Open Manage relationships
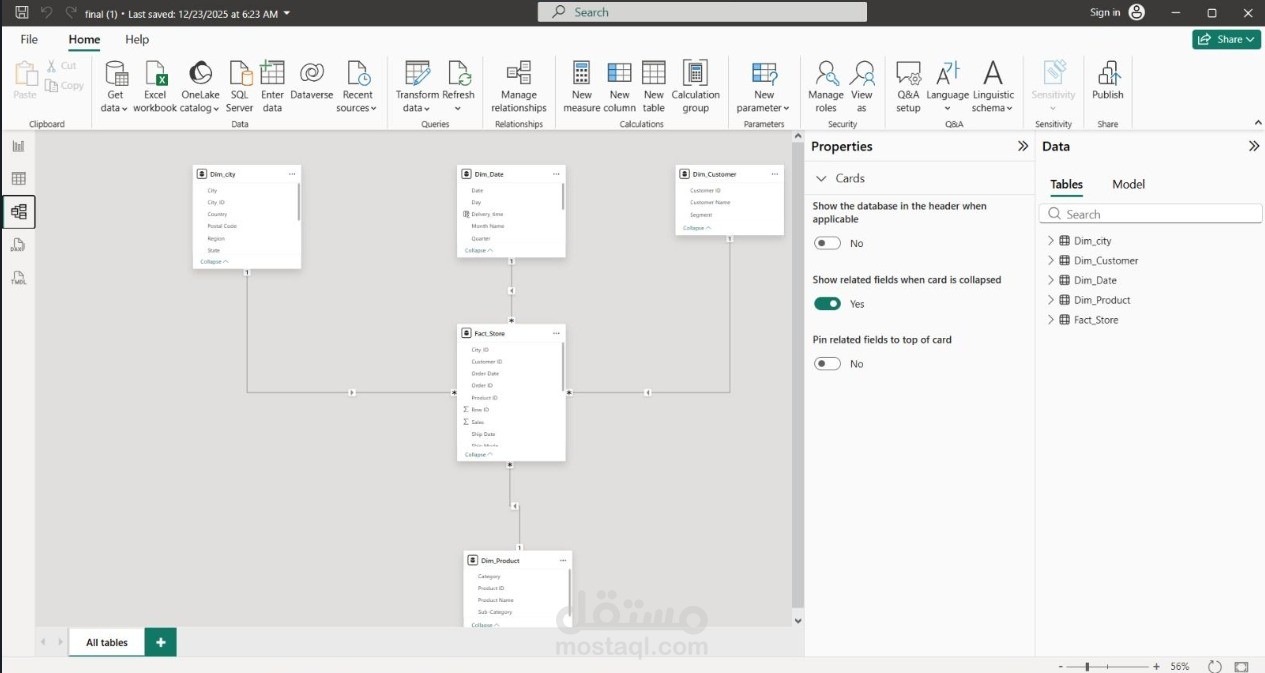This screenshot has width=1265, height=673. 519,87
